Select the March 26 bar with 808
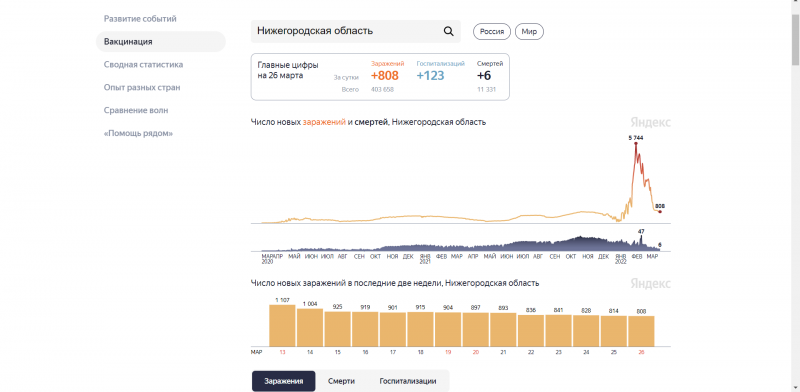800x392 pixels. (x=641, y=331)
